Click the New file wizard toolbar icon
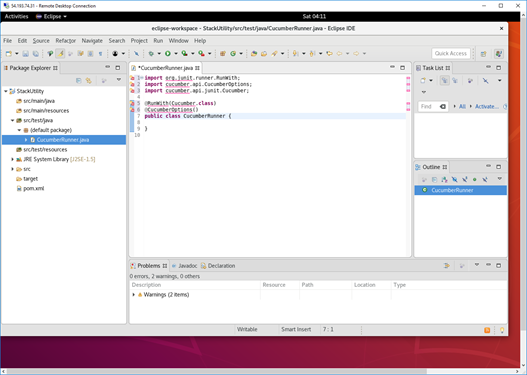Screen dimensions: 527x375 [9, 53]
